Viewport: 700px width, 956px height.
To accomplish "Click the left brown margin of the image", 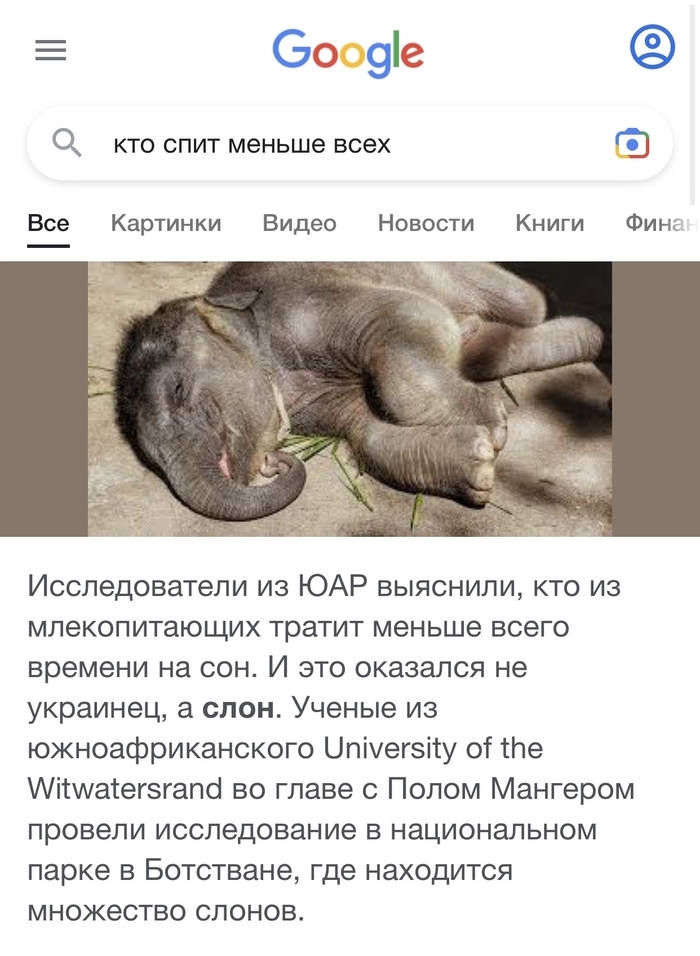I will (44, 399).
